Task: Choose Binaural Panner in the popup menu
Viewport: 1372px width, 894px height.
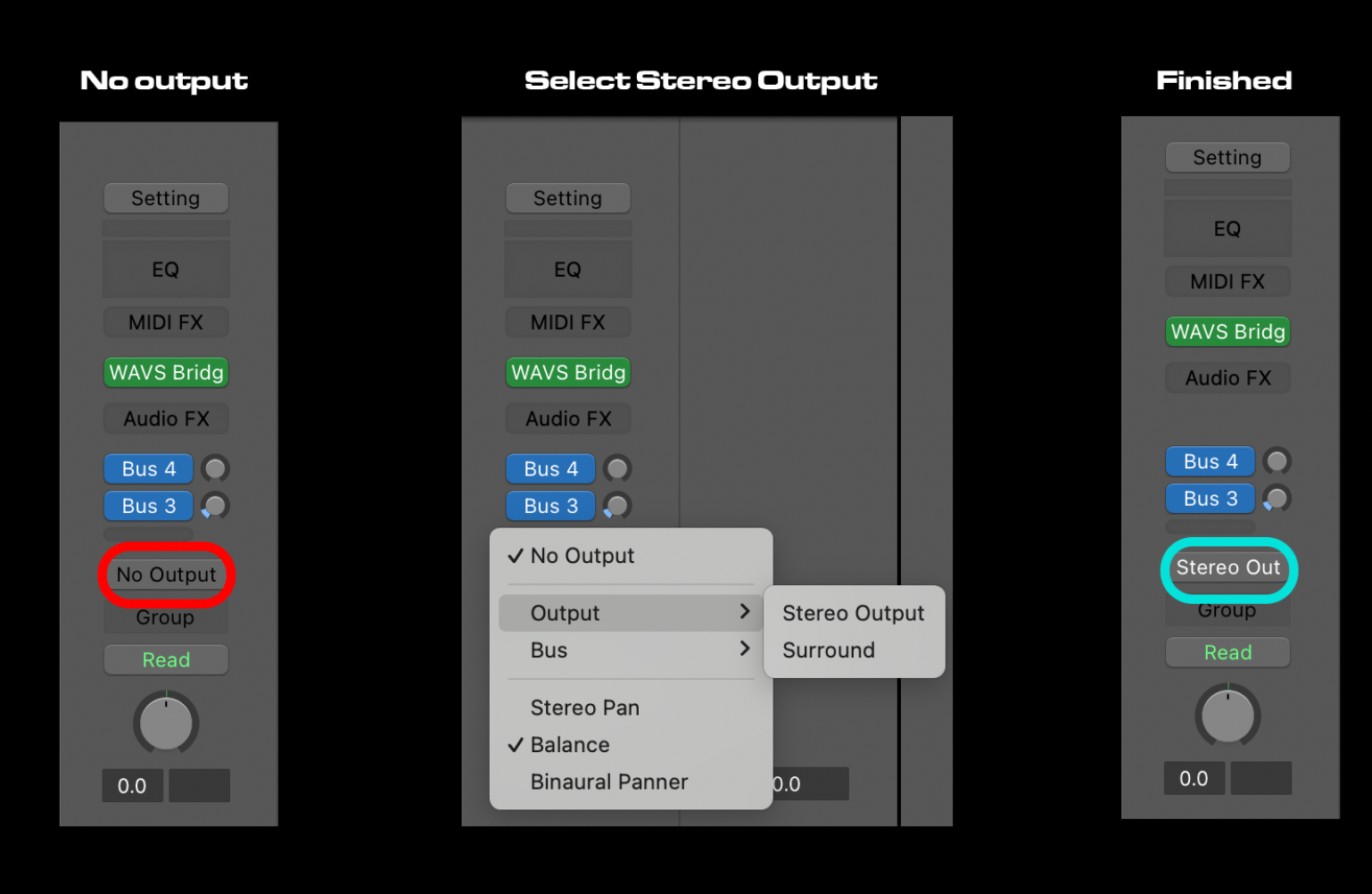Action: click(x=608, y=782)
